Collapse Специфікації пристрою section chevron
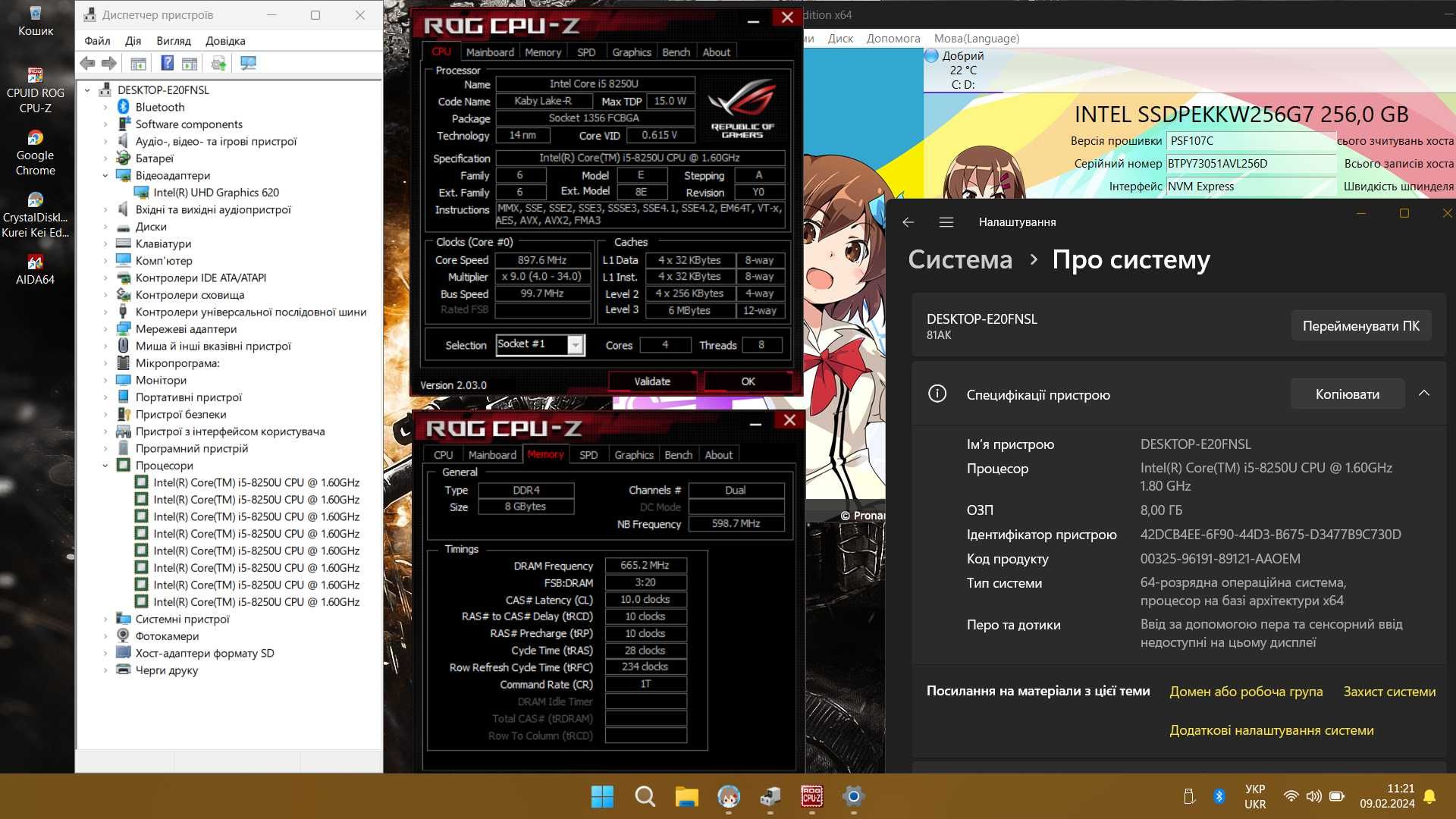Image resolution: width=1456 pixels, height=819 pixels. point(1424,394)
